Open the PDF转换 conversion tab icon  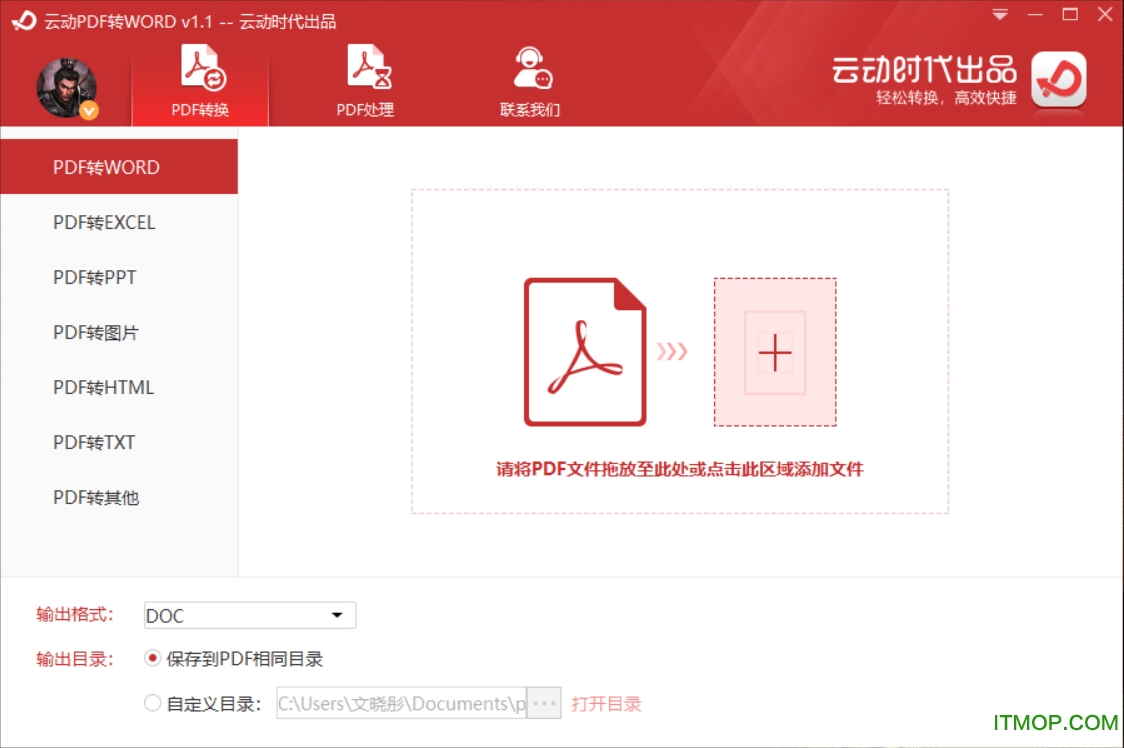200,68
